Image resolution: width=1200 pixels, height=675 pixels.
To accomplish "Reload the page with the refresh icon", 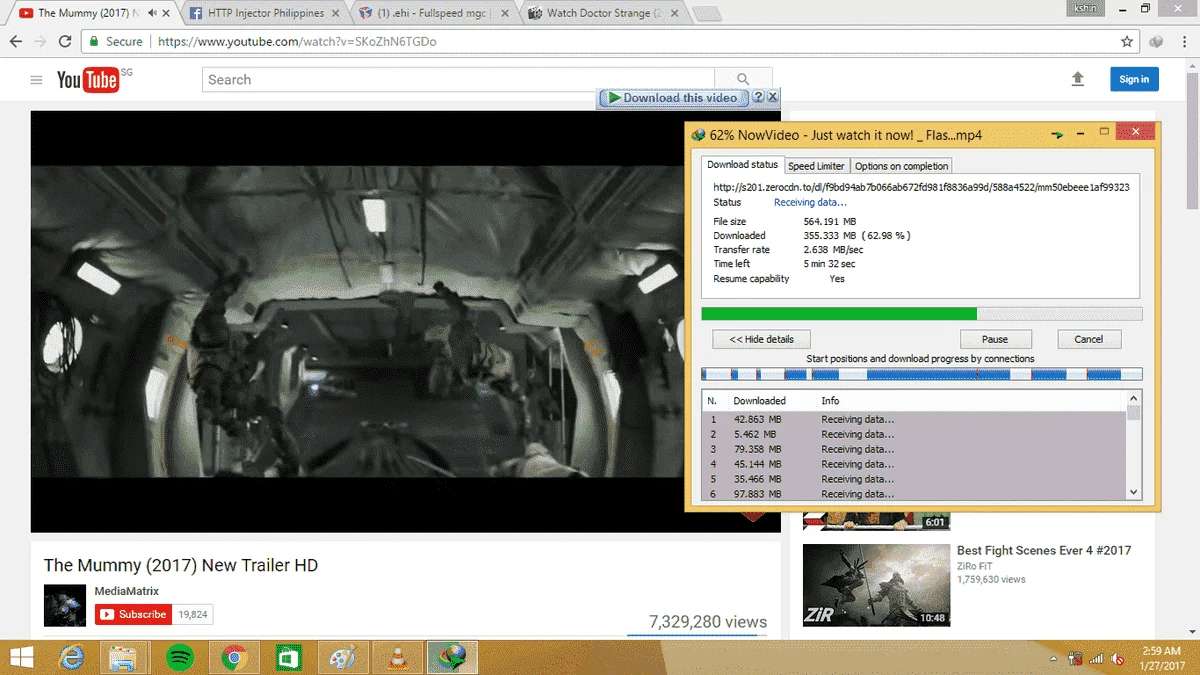I will (x=65, y=42).
